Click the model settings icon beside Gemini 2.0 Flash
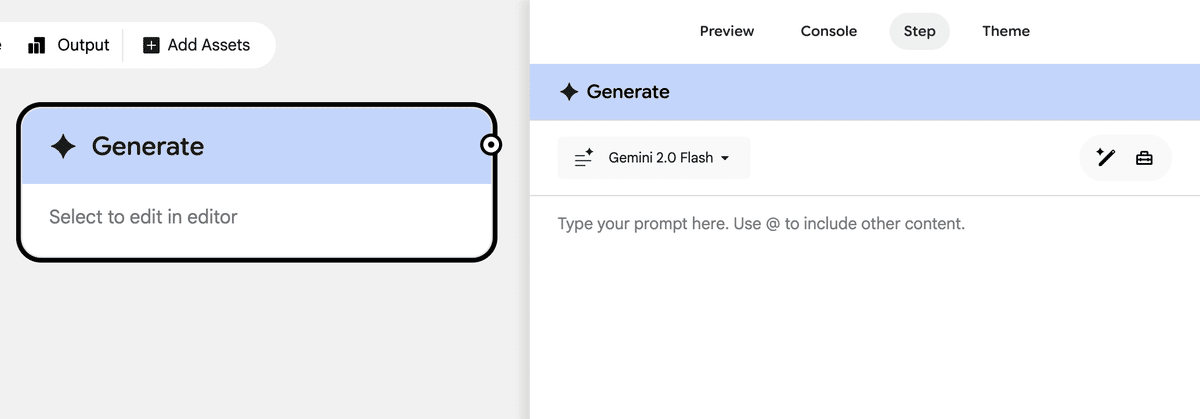Viewport: 1200px width, 419px height. (x=584, y=158)
